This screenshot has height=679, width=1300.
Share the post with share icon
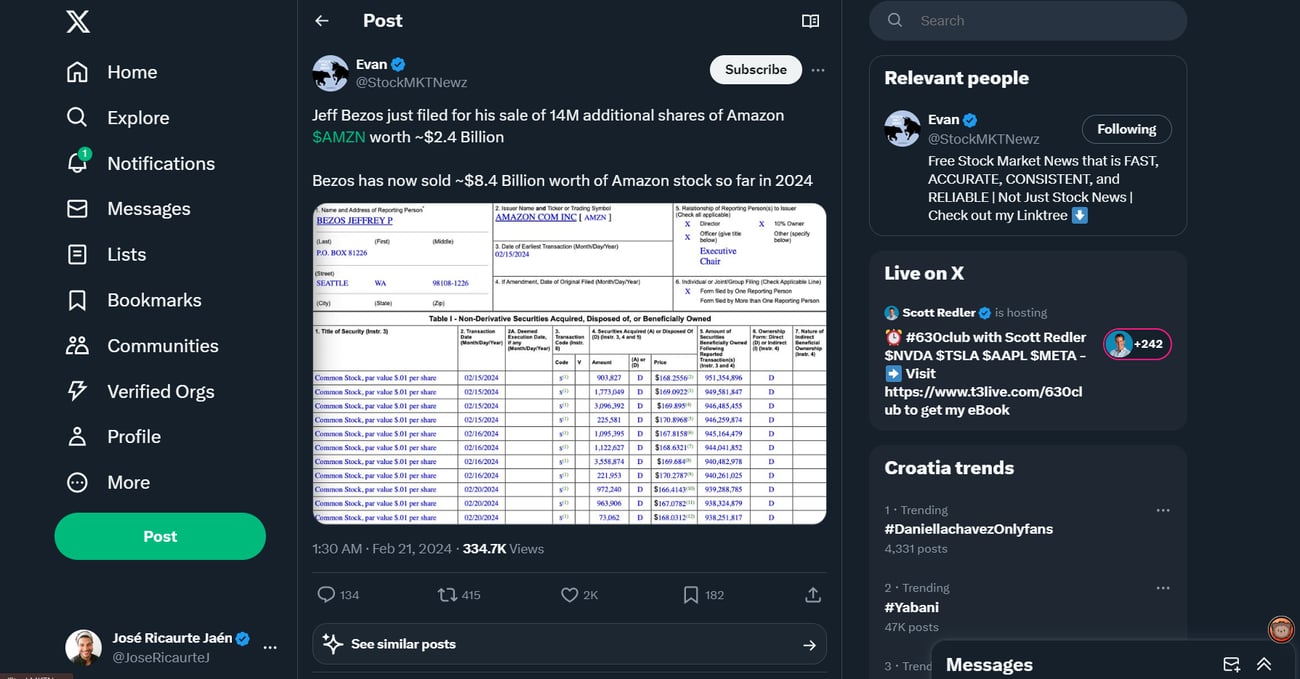pos(813,595)
